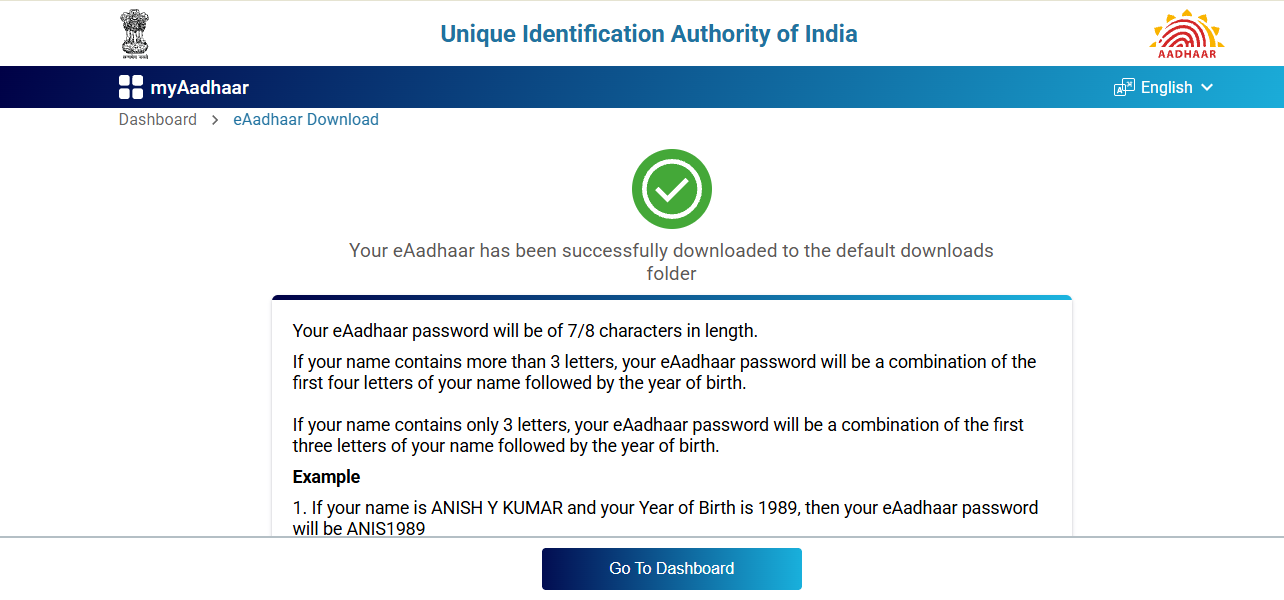
Task: Click the success download confirmation message
Action: click(671, 261)
